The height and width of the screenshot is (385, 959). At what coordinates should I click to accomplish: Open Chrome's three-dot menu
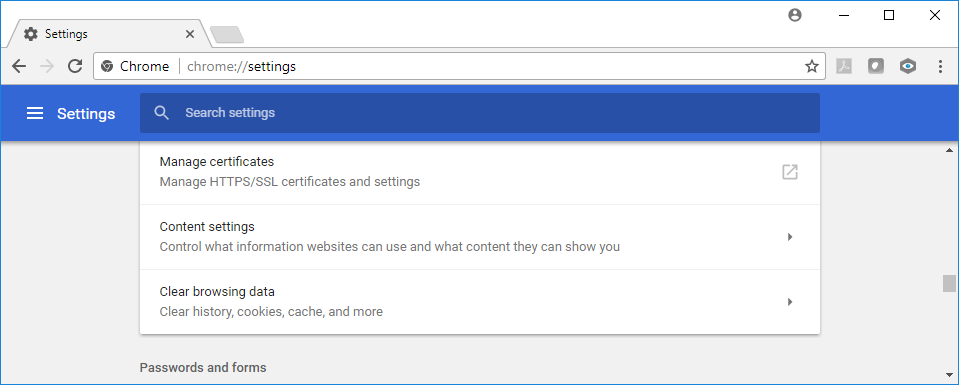click(941, 66)
